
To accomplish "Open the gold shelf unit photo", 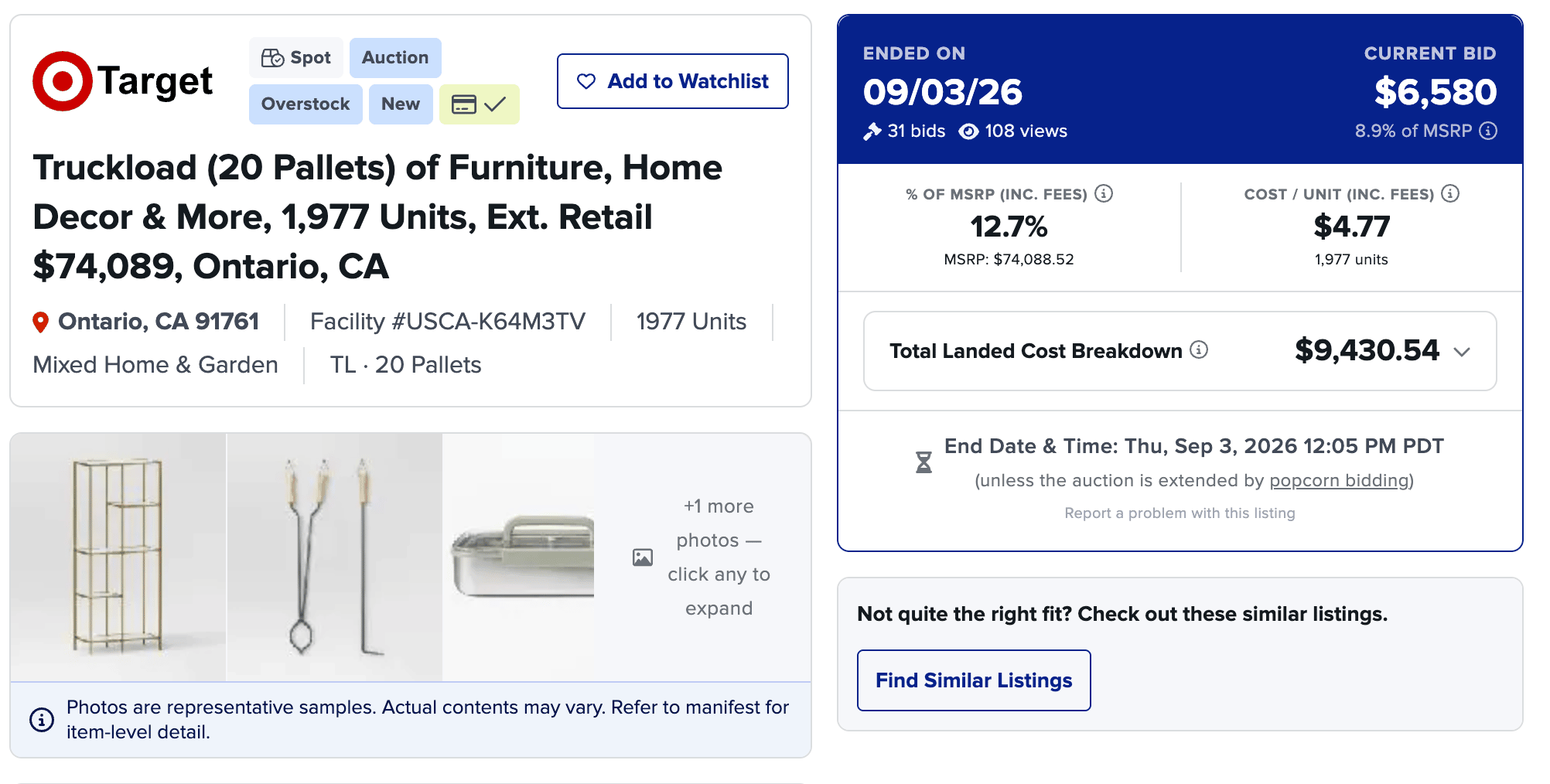I will pos(118,557).
